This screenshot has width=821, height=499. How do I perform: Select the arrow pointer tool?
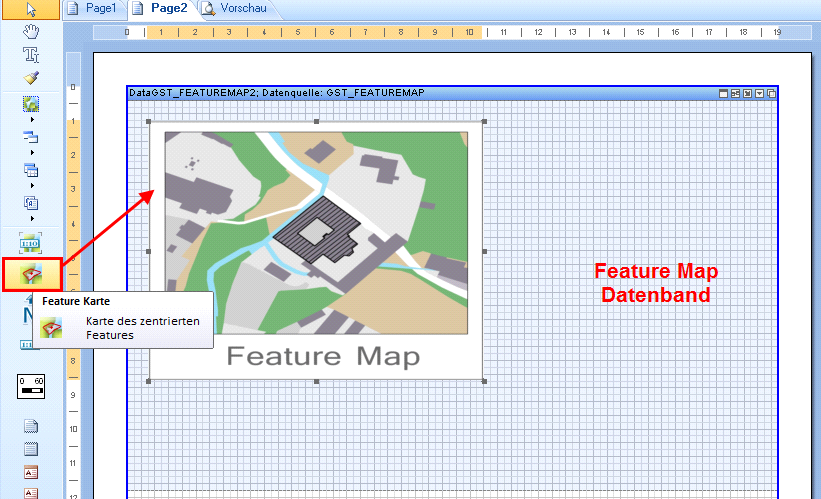31,9
